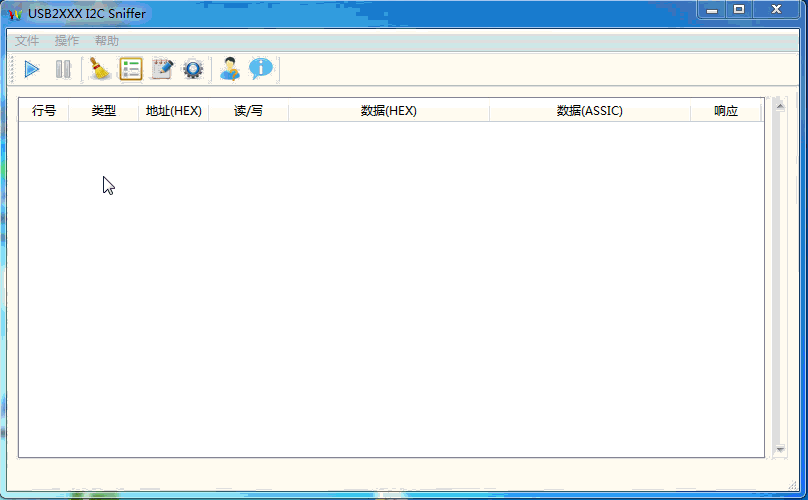Select the 读/写 column header
This screenshot has width=808, height=500.
click(x=248, y=110)
